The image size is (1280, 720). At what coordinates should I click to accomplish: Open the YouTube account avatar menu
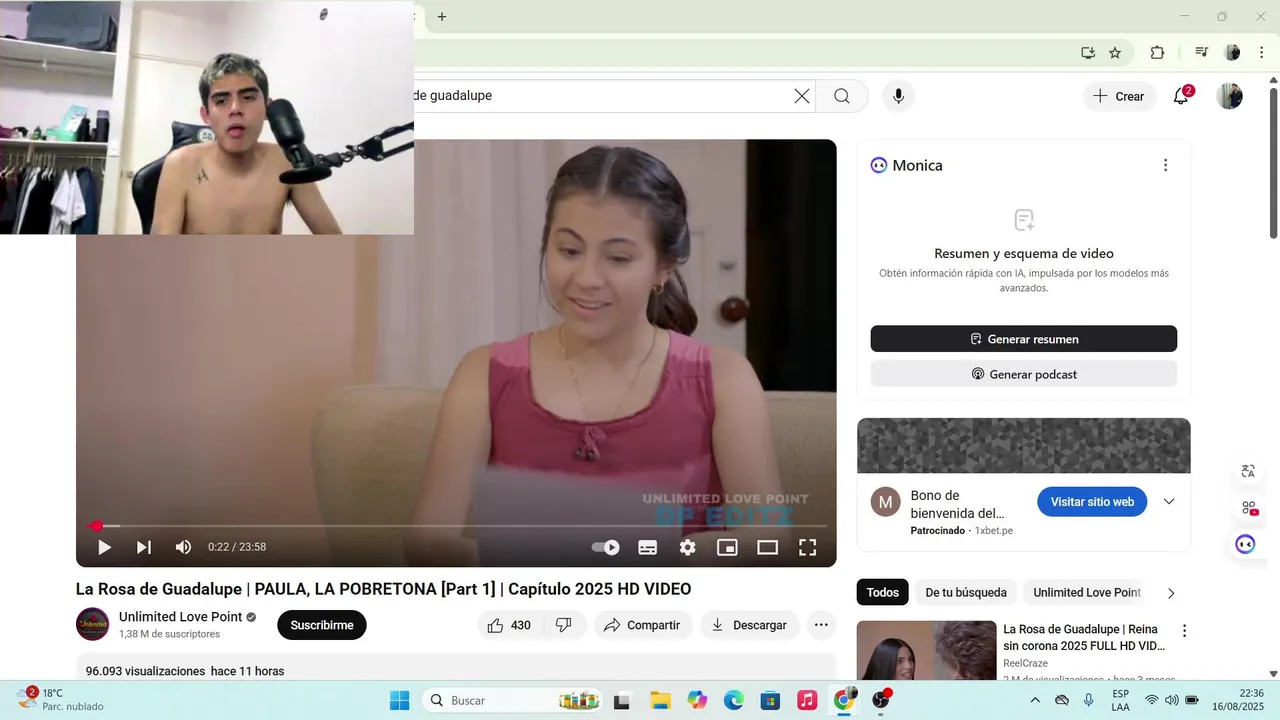(x=1230, y=96)
